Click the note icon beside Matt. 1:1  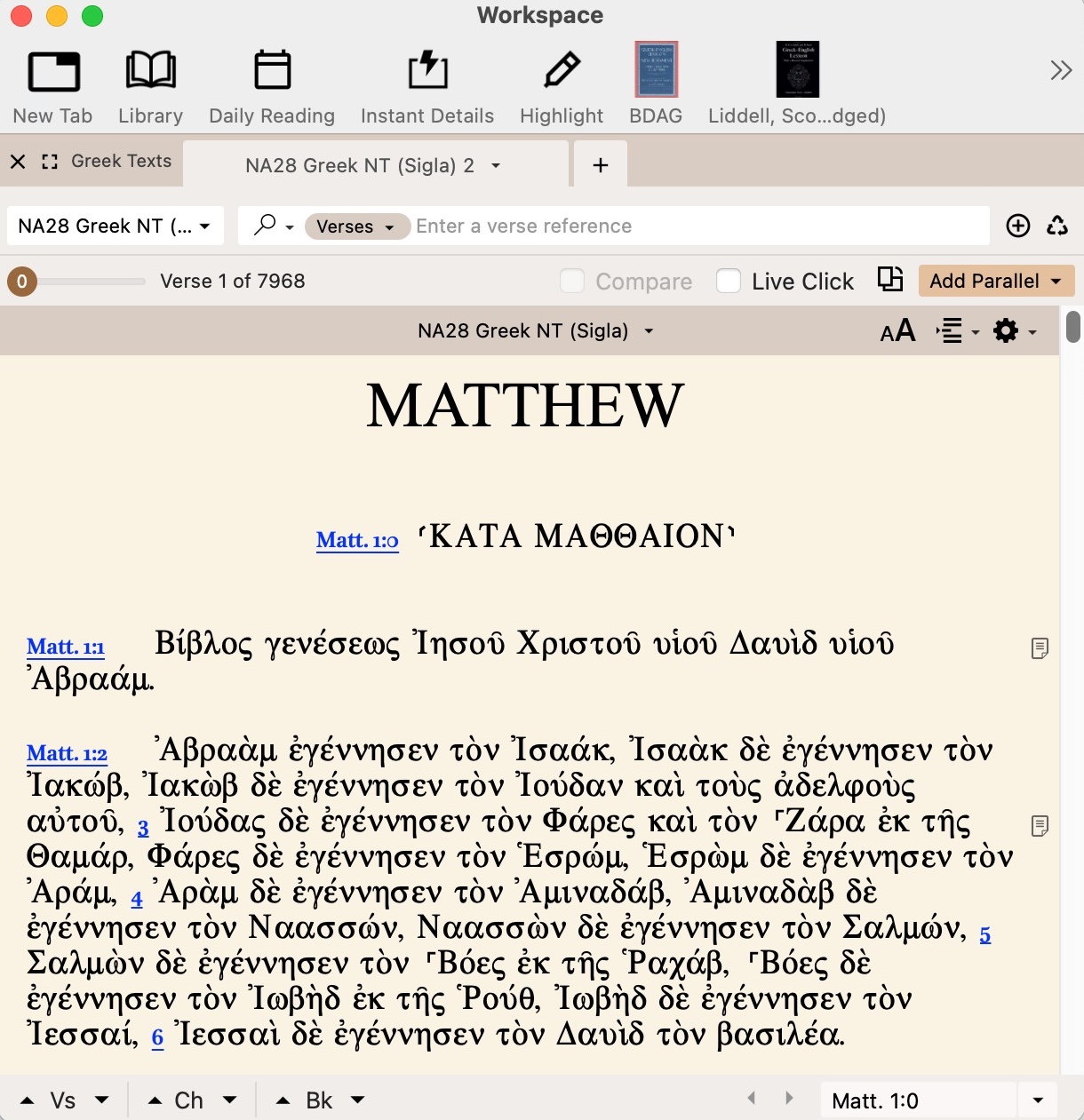[x=1040, y=648]
